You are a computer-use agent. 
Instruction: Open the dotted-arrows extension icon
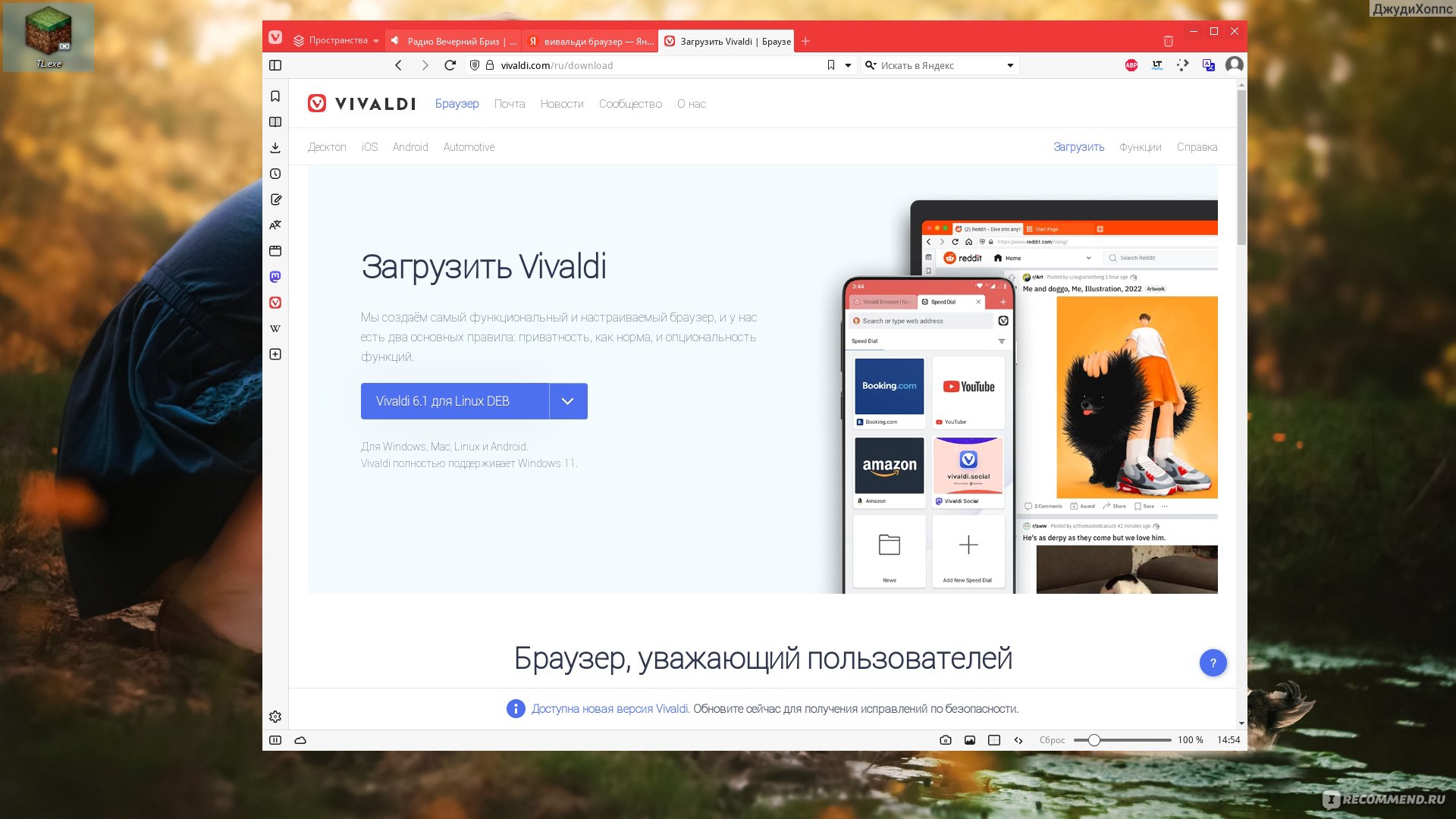(x=1183, y=65)
